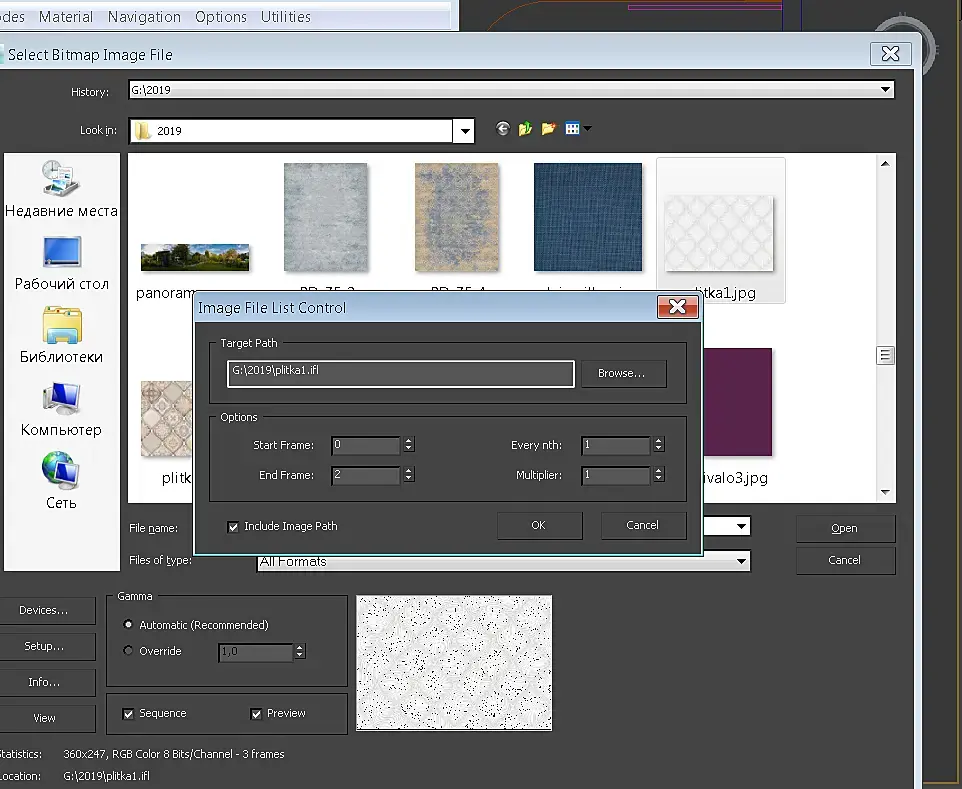Image resolution: width=962 pixels, height=789 pixels.
Task: Expand the Files of type dropdown
Action: tap(741, 561)
